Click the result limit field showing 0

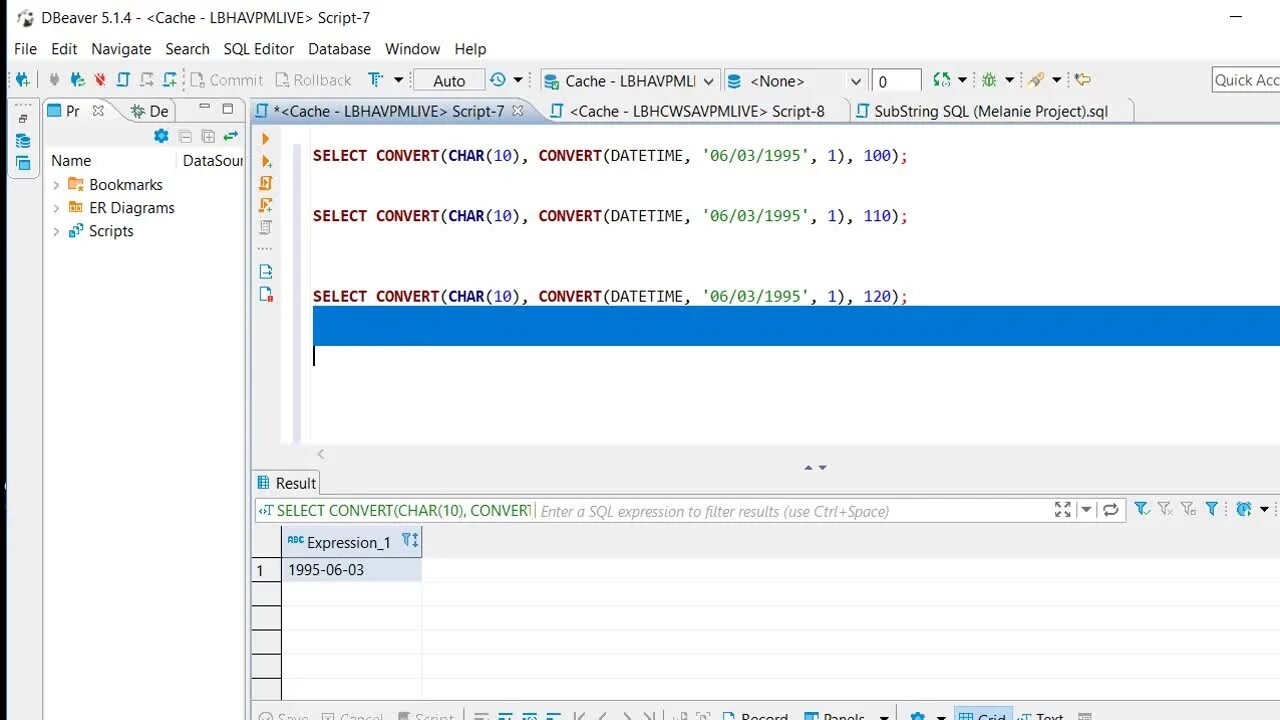coord(896,81)
